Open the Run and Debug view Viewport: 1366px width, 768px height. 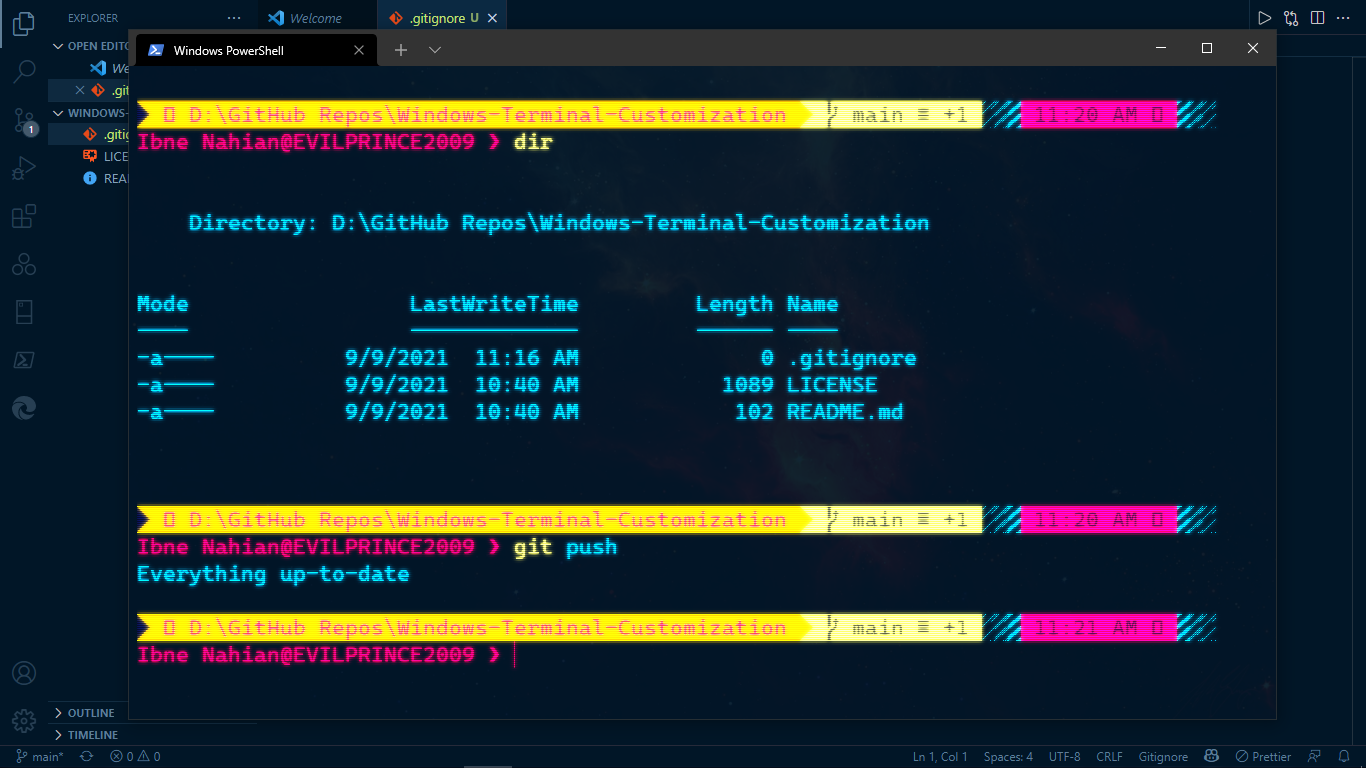click(x=24, y=169)
